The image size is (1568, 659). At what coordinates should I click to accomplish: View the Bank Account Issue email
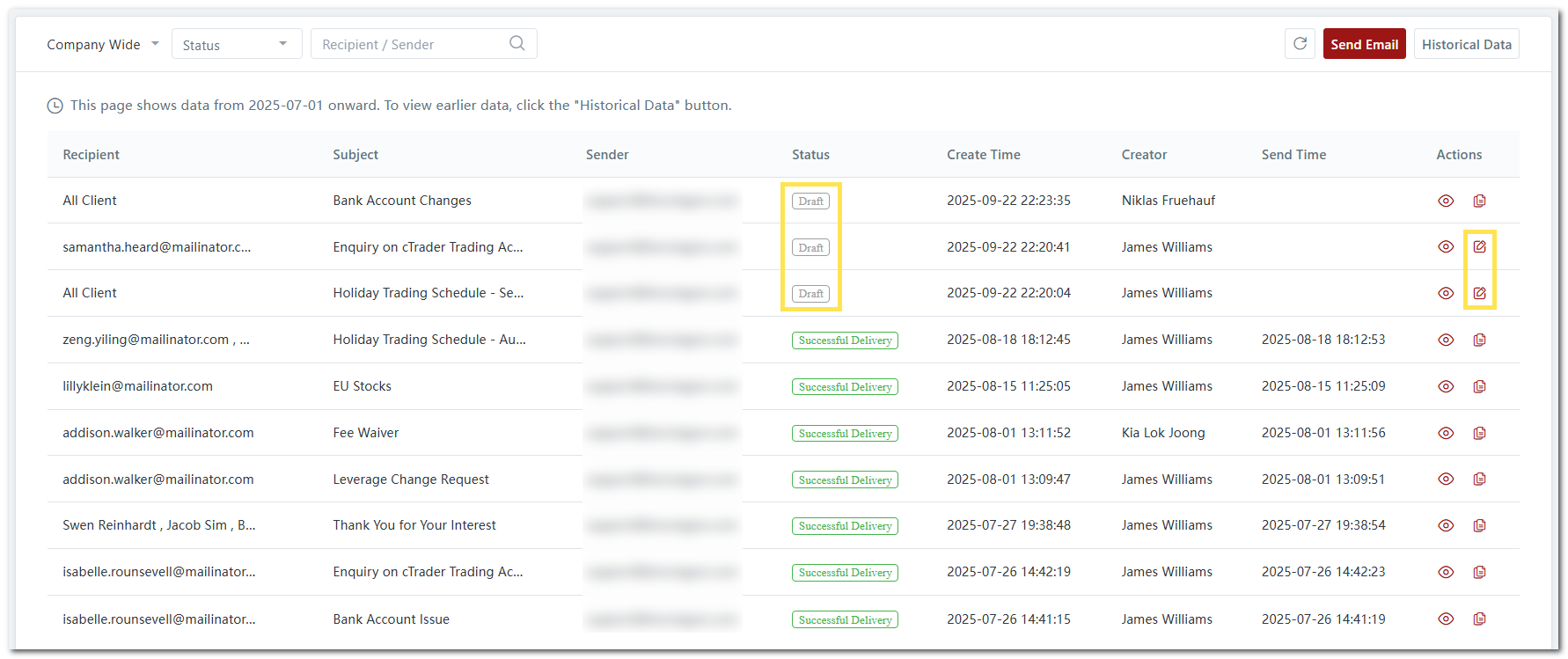click(1446, 619)
